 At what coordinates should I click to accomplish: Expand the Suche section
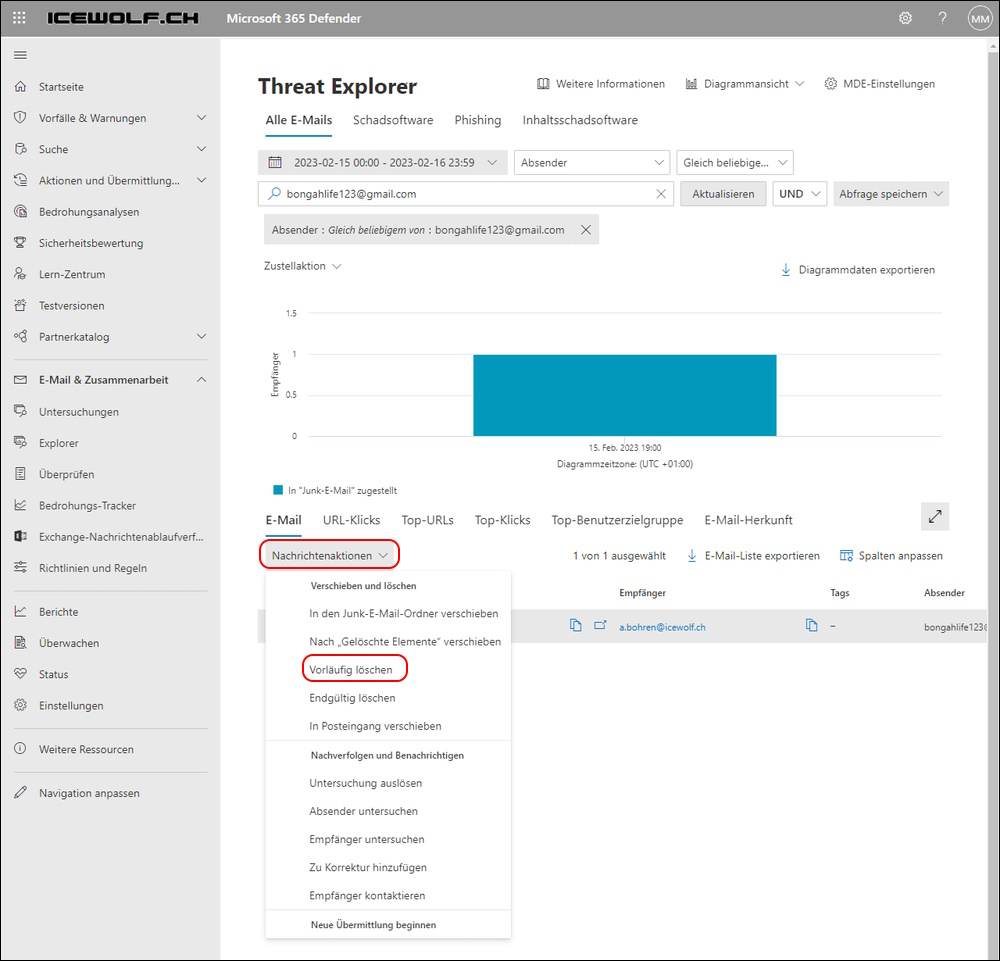[202, 149]
